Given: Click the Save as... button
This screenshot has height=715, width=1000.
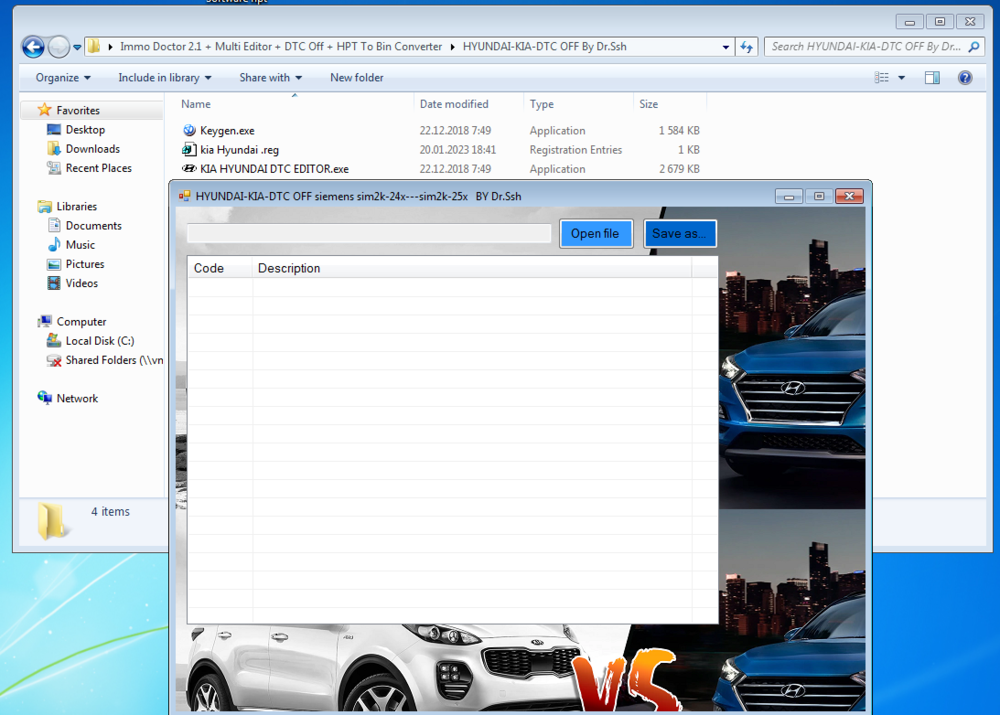Looking at the screenshot, I should [x=680, y=233].
